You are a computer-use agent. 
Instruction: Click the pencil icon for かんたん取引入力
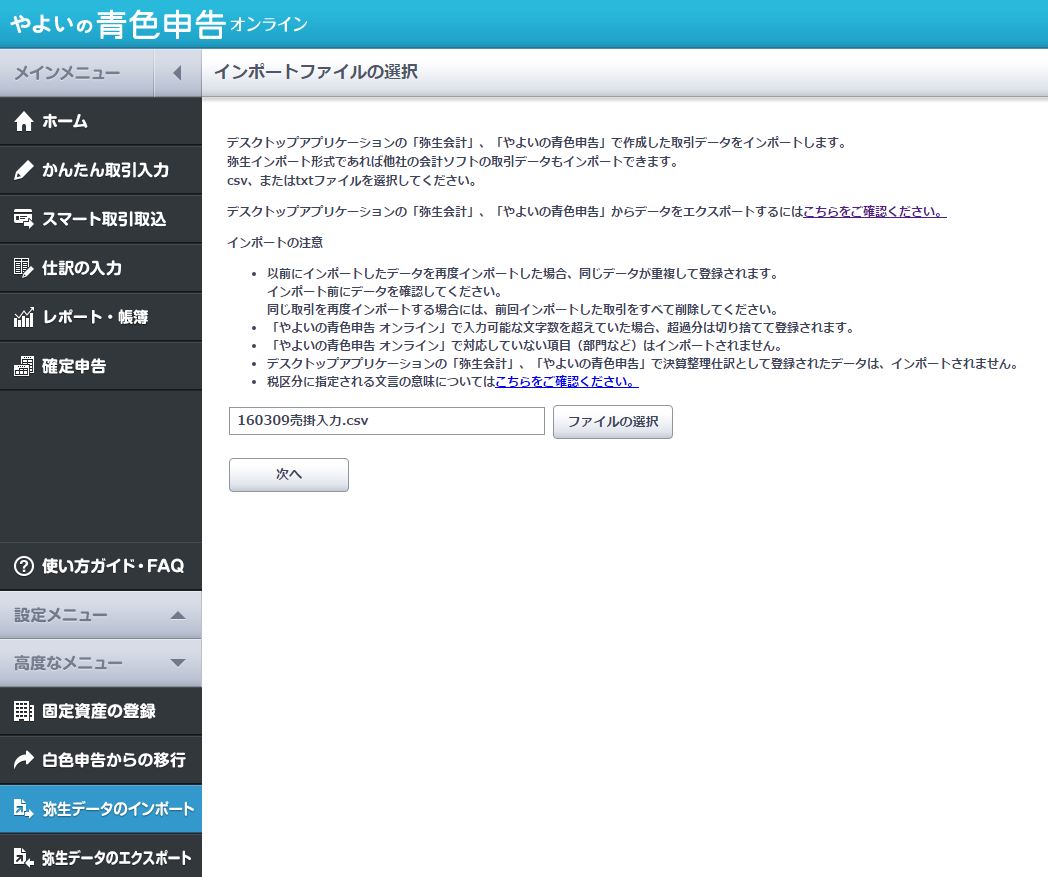[x=23, y=170]
